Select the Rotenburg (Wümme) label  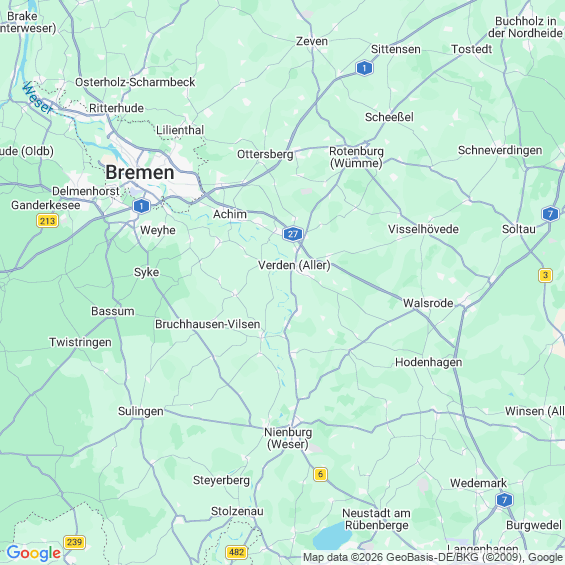(x=356, y=157)
